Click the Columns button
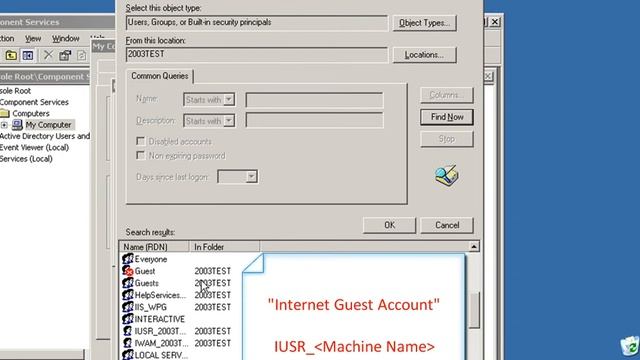The width and height of the screenshot is (640, 360). [447, 95]
